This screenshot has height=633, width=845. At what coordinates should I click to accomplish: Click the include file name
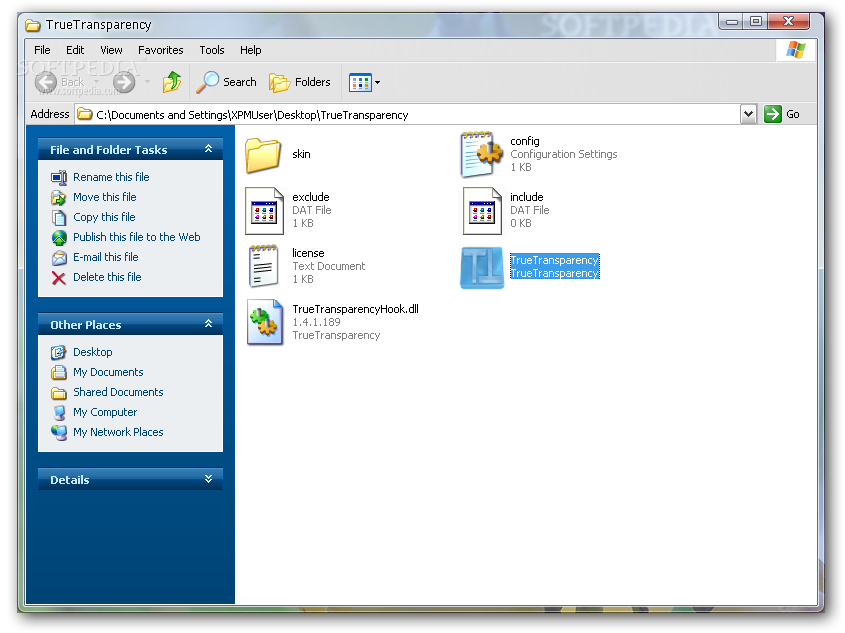[527, 197]
